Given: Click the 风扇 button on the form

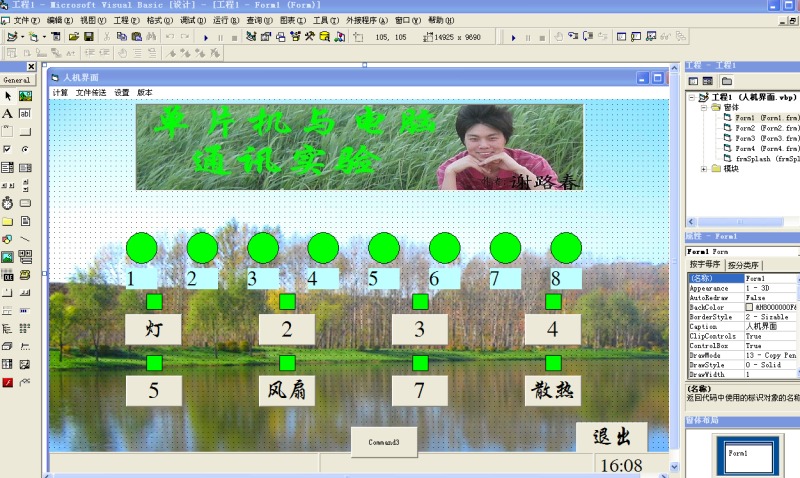Looking at the screenshot, I should (x=287, y=390).
